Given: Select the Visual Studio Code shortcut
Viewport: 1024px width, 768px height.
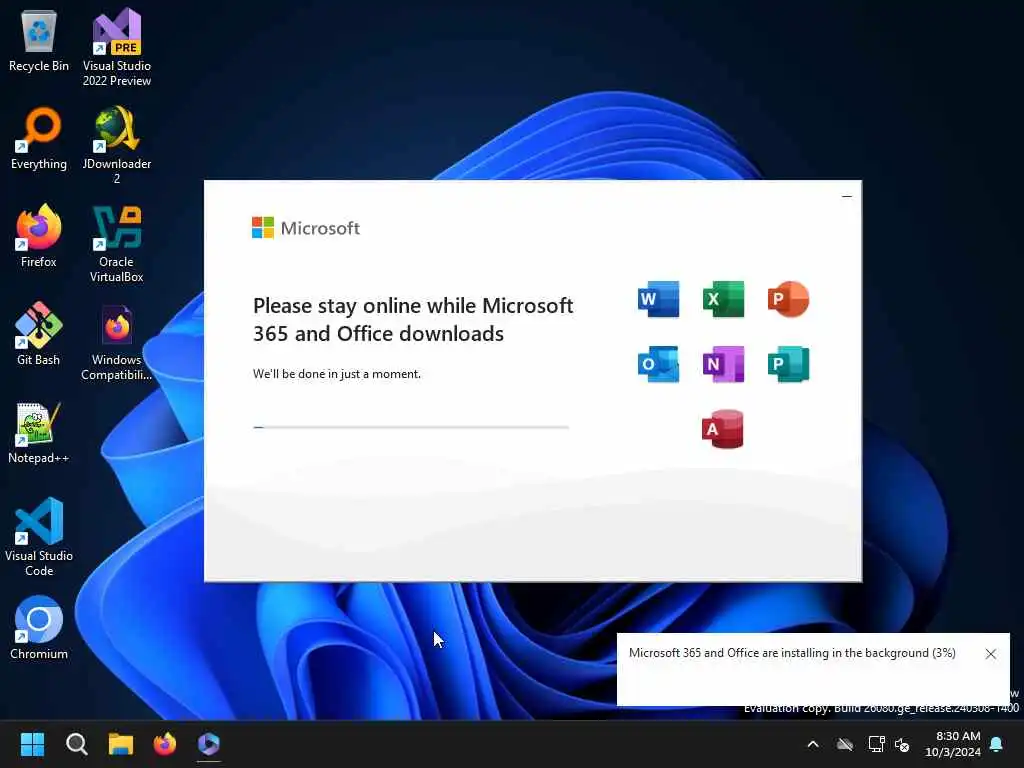Looking at the screenshot, I should (39, 537).
